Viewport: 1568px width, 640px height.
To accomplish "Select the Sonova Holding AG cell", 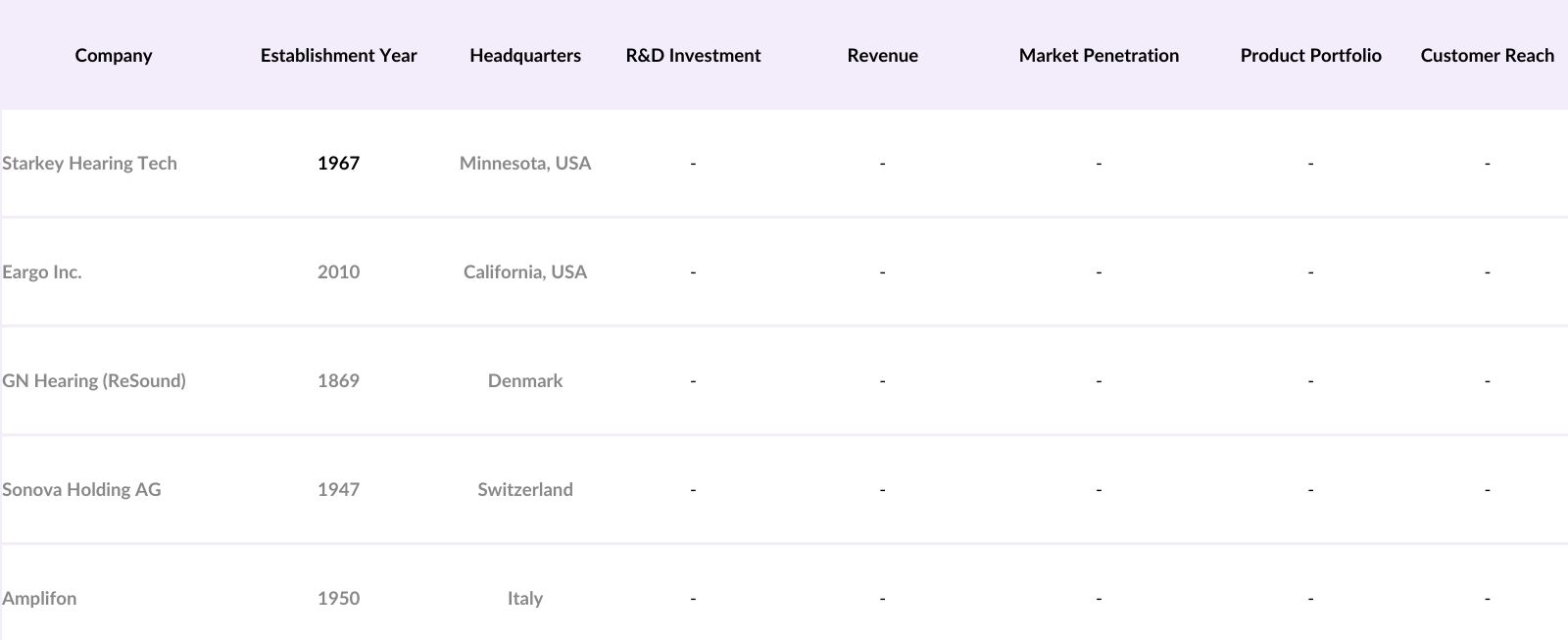I will pos(81,489).
